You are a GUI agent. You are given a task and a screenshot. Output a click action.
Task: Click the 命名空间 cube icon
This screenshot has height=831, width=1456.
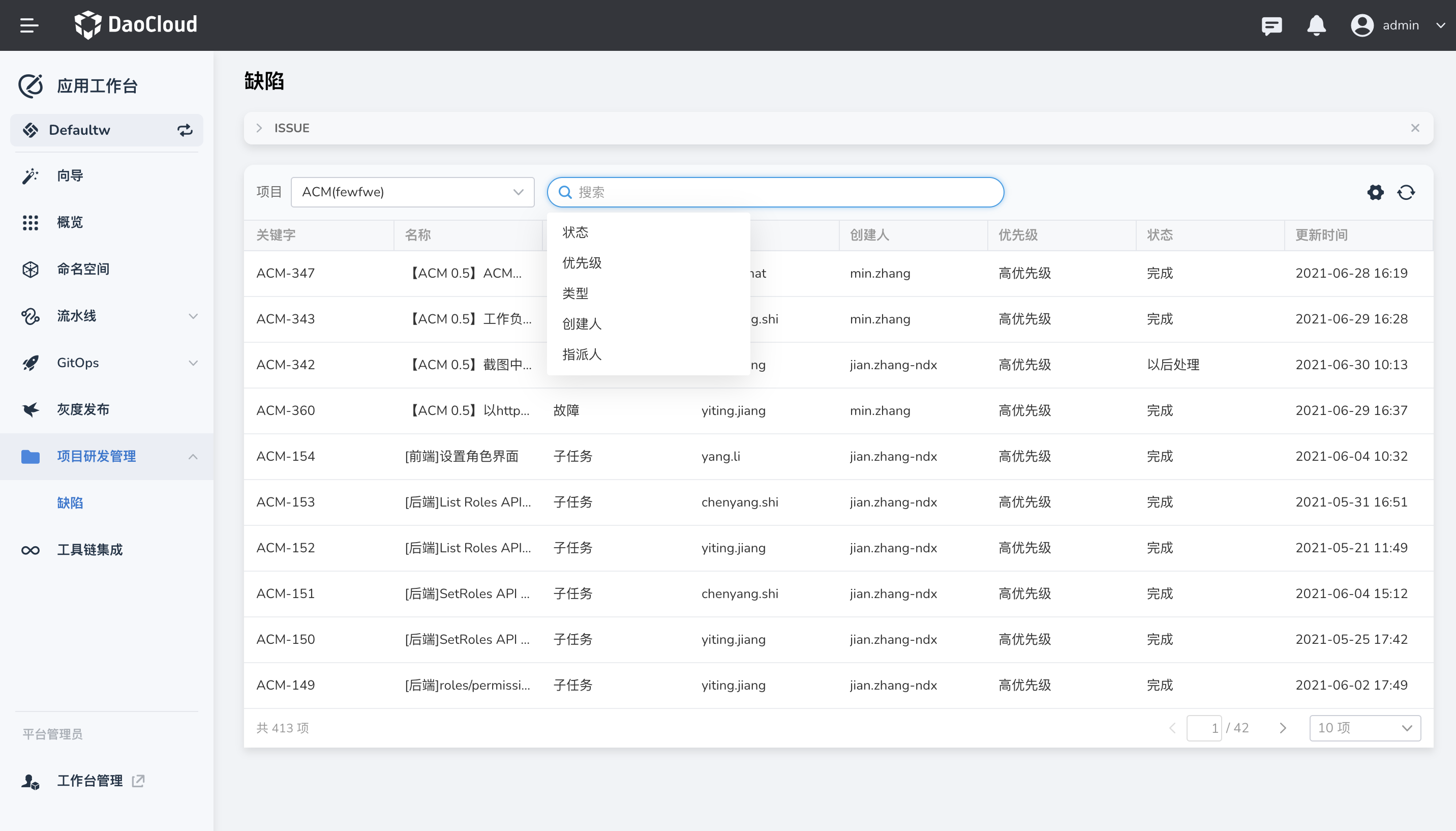30,270
